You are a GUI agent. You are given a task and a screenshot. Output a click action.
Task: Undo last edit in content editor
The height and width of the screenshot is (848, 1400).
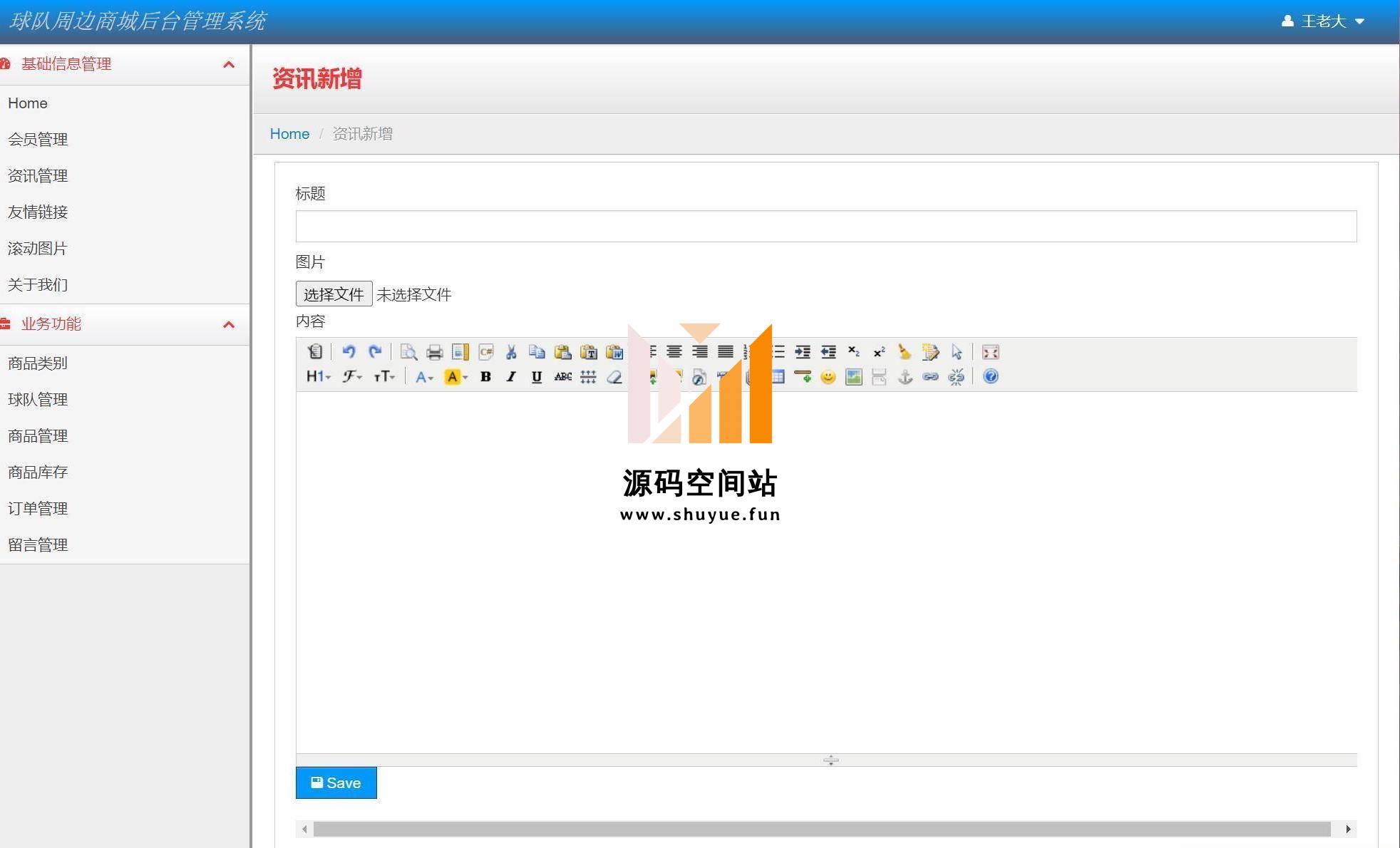(x=349, y=351)
